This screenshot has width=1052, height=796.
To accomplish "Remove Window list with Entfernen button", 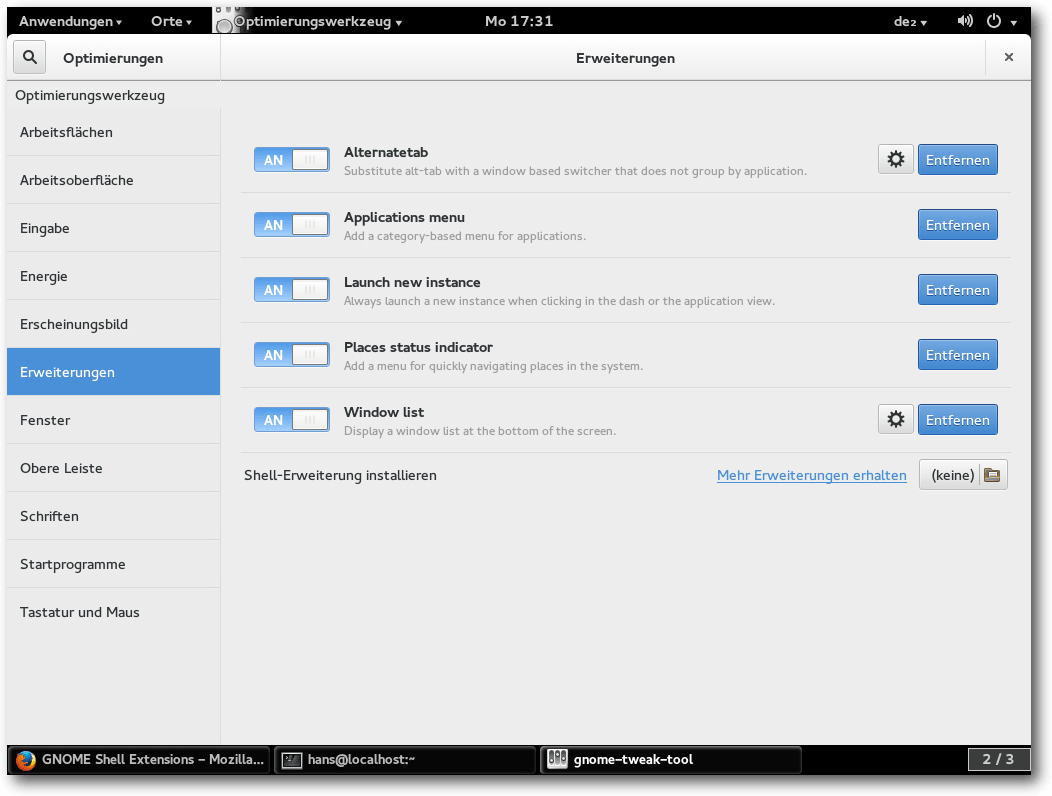I will [957, 420].
